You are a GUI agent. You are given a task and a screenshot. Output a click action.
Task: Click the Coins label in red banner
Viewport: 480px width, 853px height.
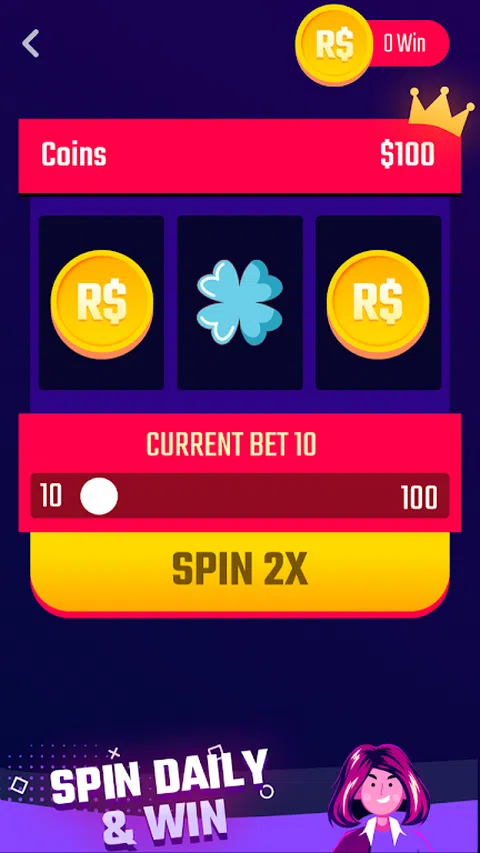tap(73, 155)
